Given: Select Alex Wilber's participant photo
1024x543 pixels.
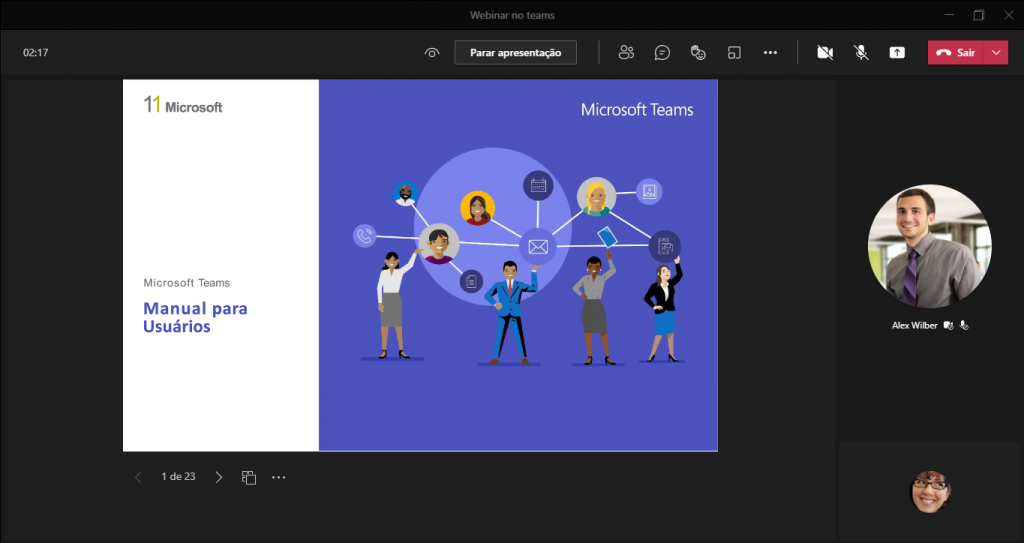Looking at the screenshot, I should coord(929,246).
